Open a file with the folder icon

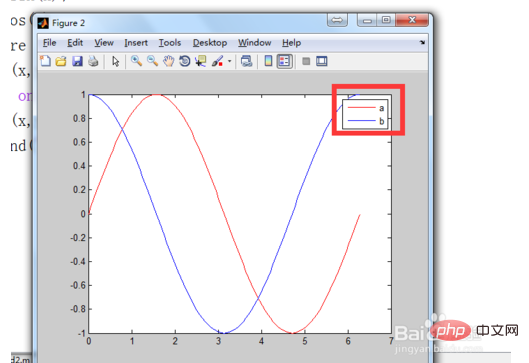click(x=61, y=61)
